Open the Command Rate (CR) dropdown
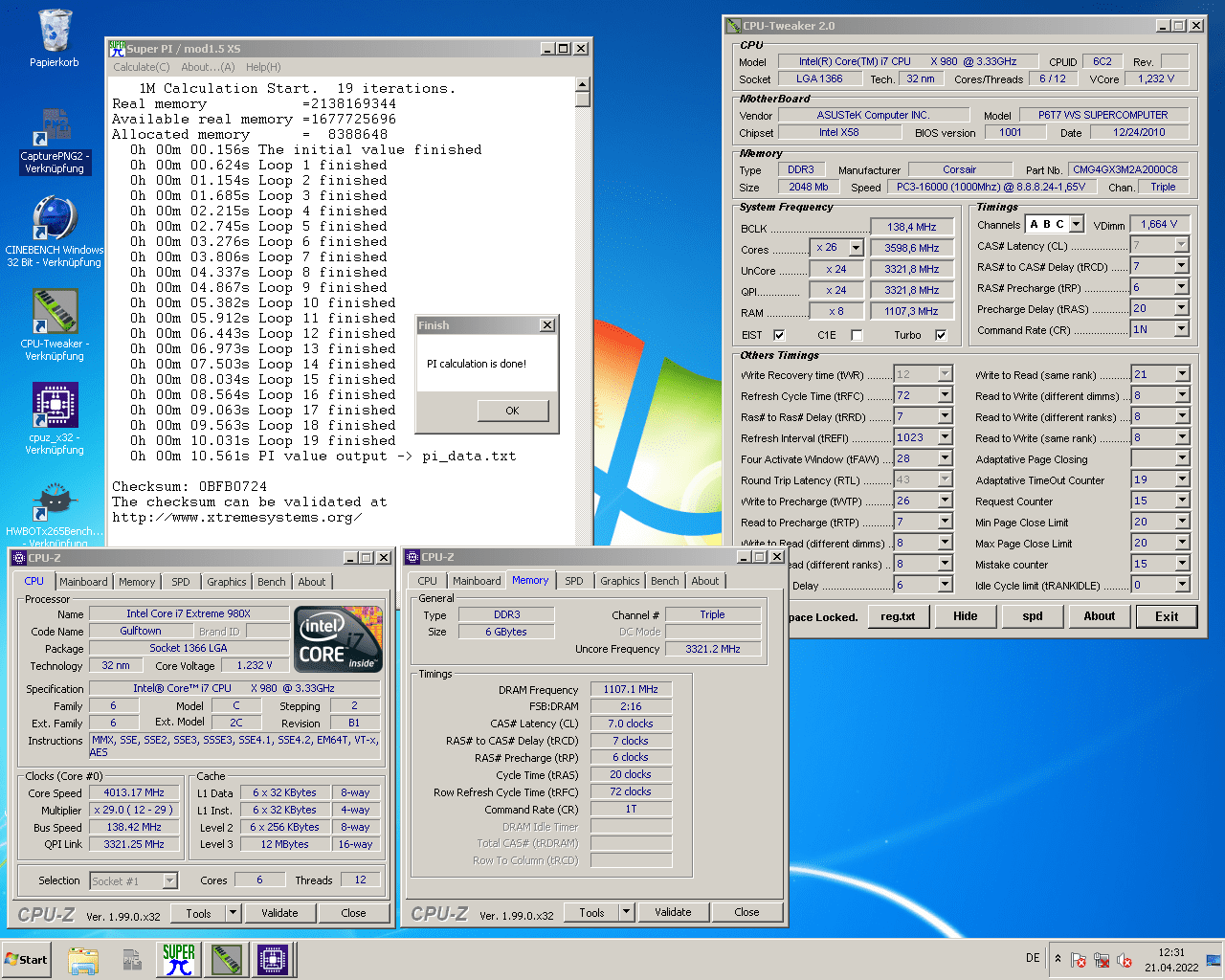Viewport: 1225px width, 980px height. [x=1181, y=329]
